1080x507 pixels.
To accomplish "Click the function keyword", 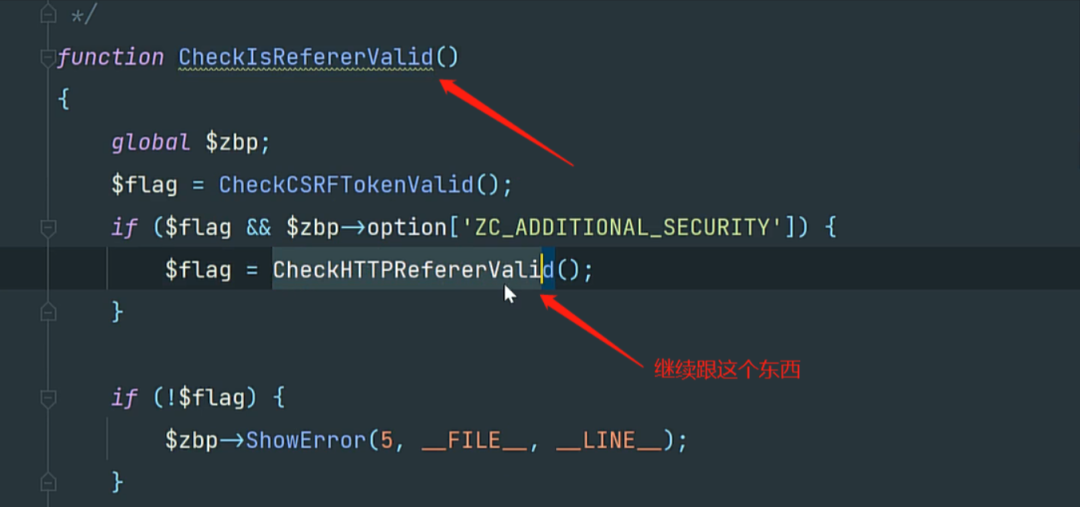I will click(x=110, y=57).
